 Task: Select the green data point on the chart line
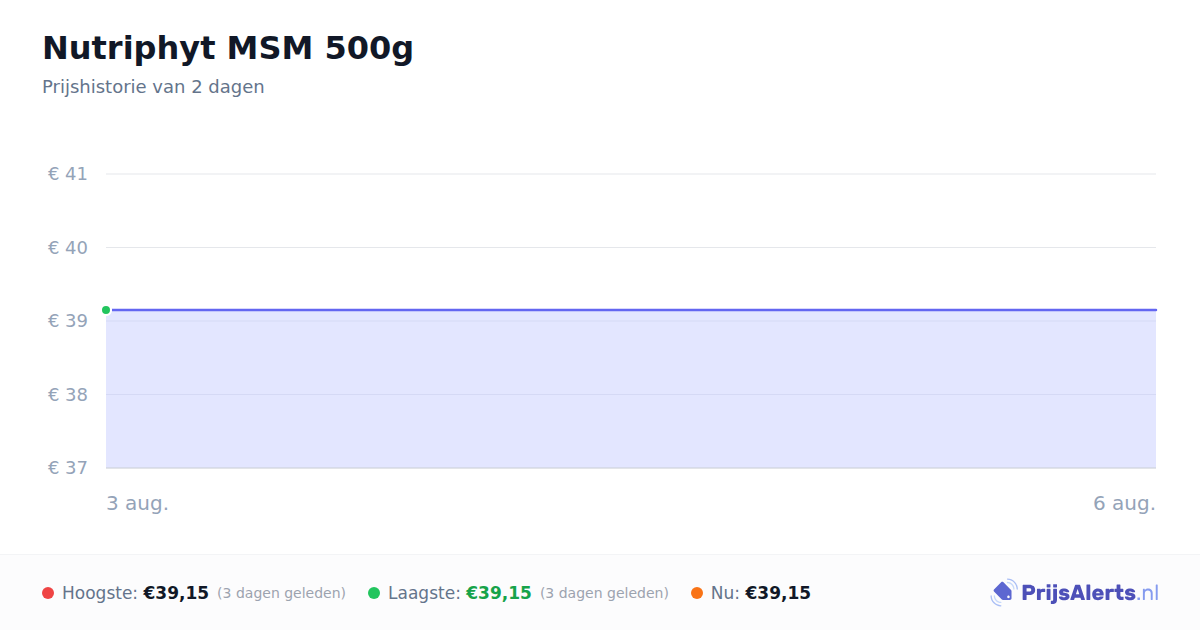106,310
